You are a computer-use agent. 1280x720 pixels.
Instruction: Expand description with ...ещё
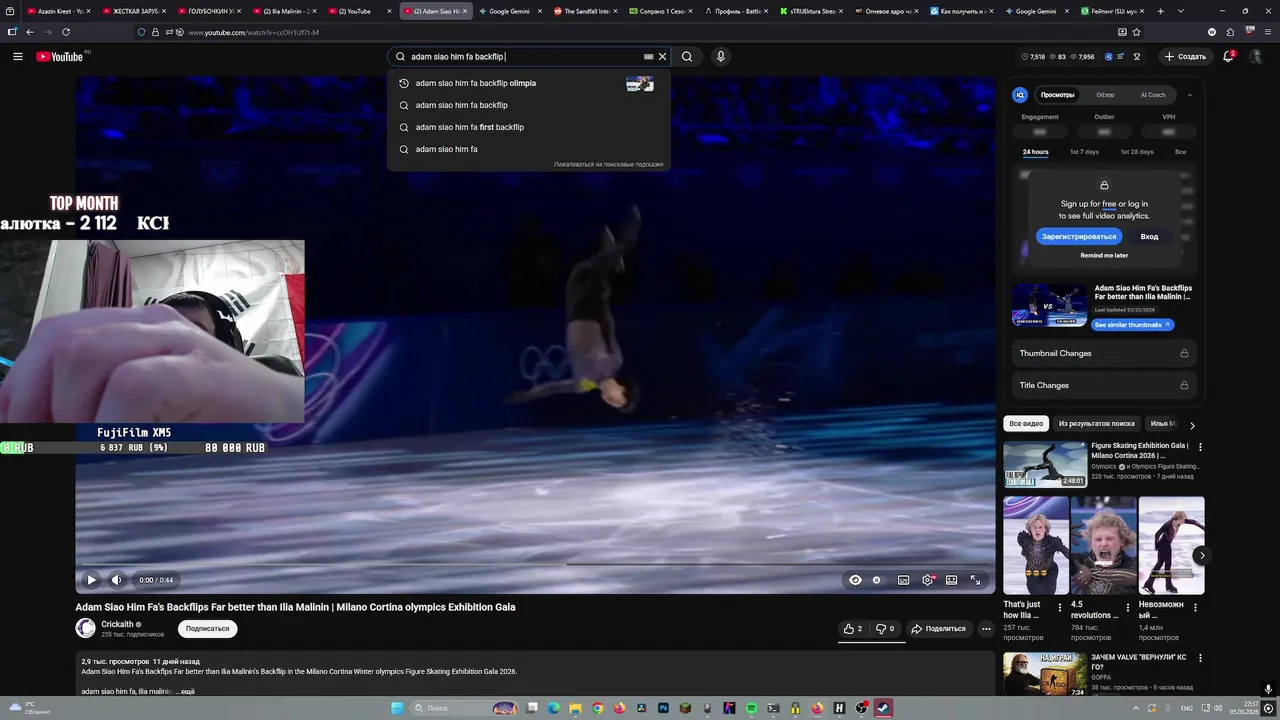pyautogui.click(x=186, y=692)
